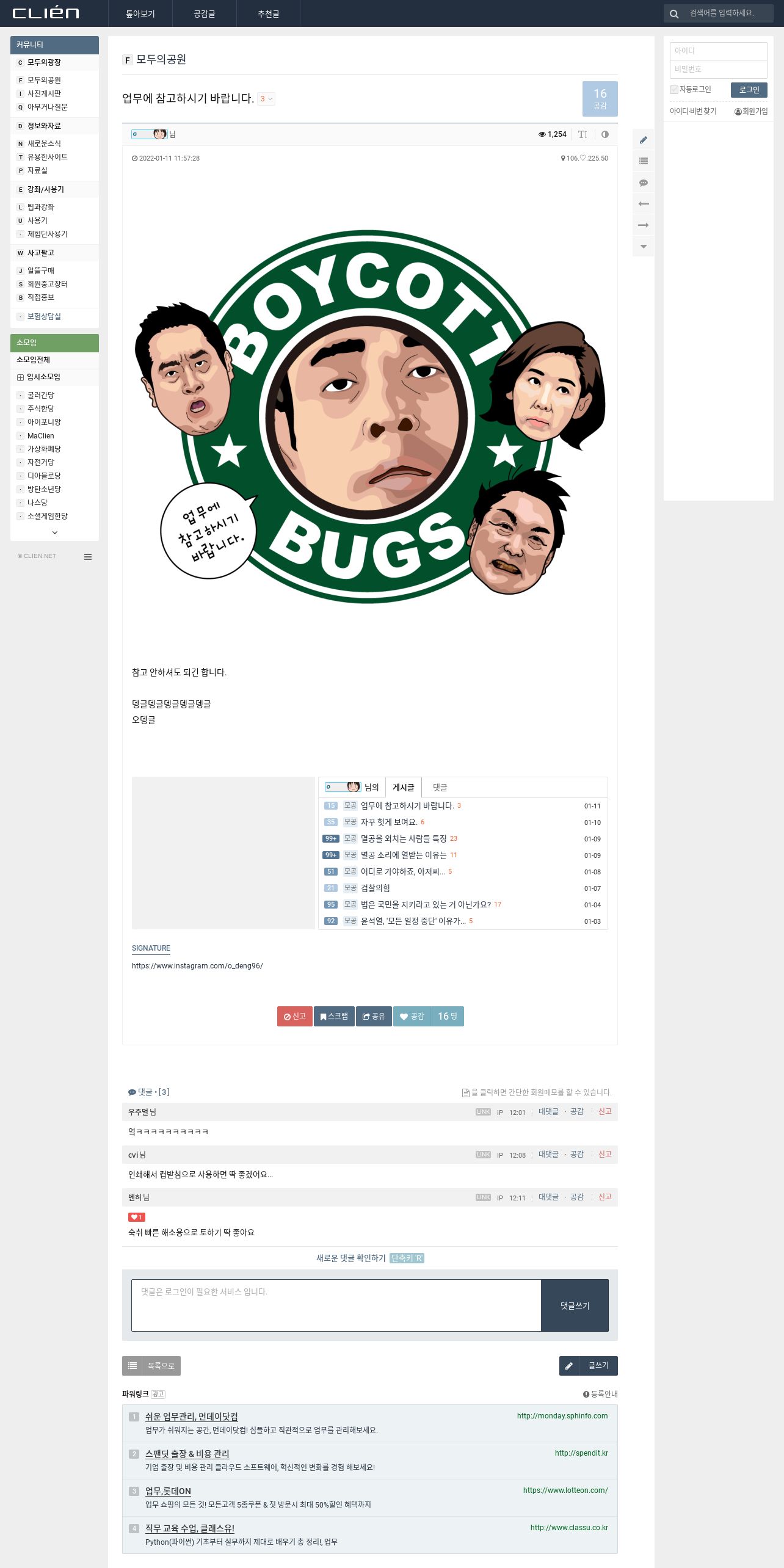
Task: Toggle the 자동로그인 checkbox
Action: click(674, 90)
